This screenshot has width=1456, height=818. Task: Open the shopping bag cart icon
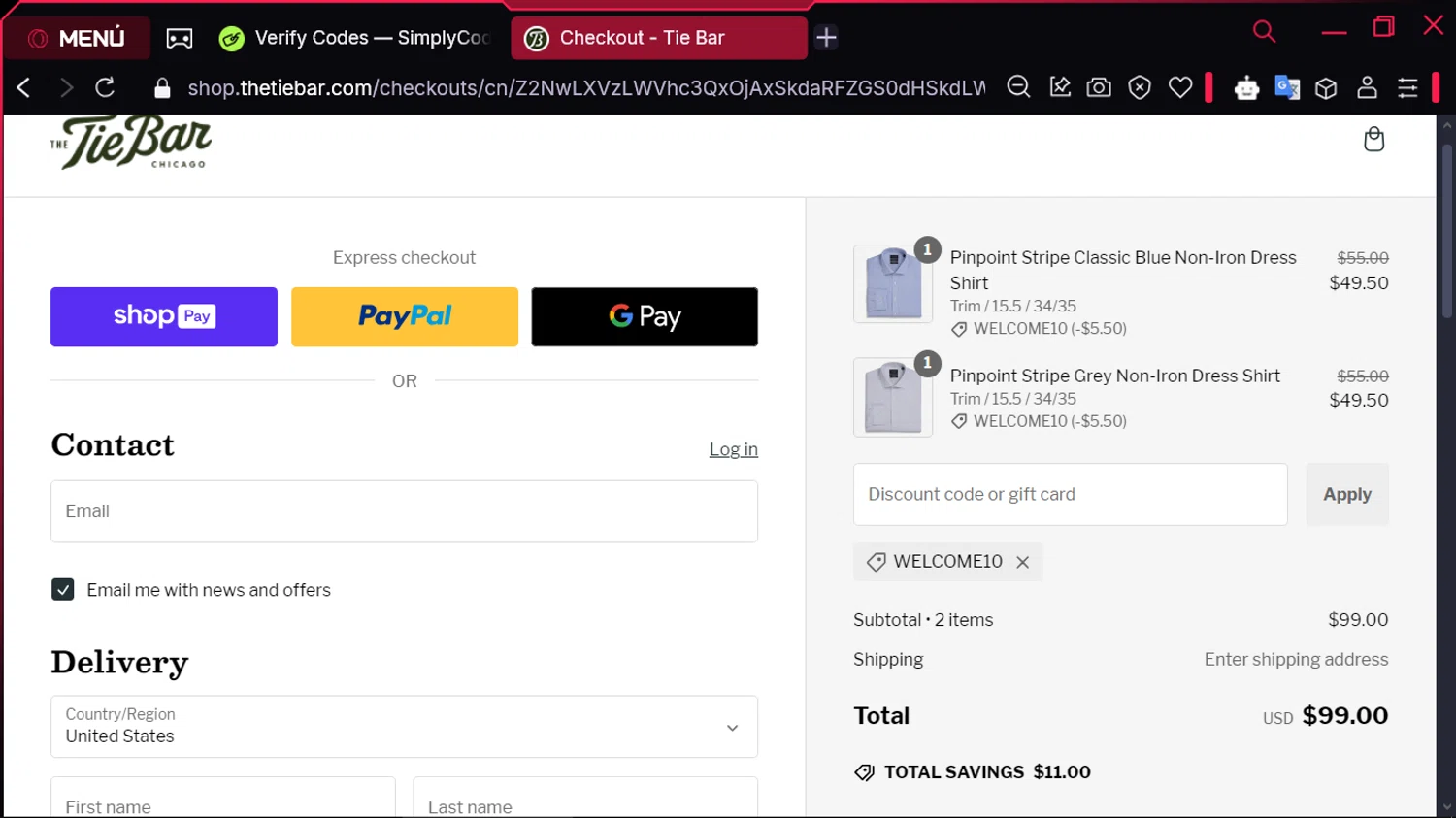[1373, 140]
